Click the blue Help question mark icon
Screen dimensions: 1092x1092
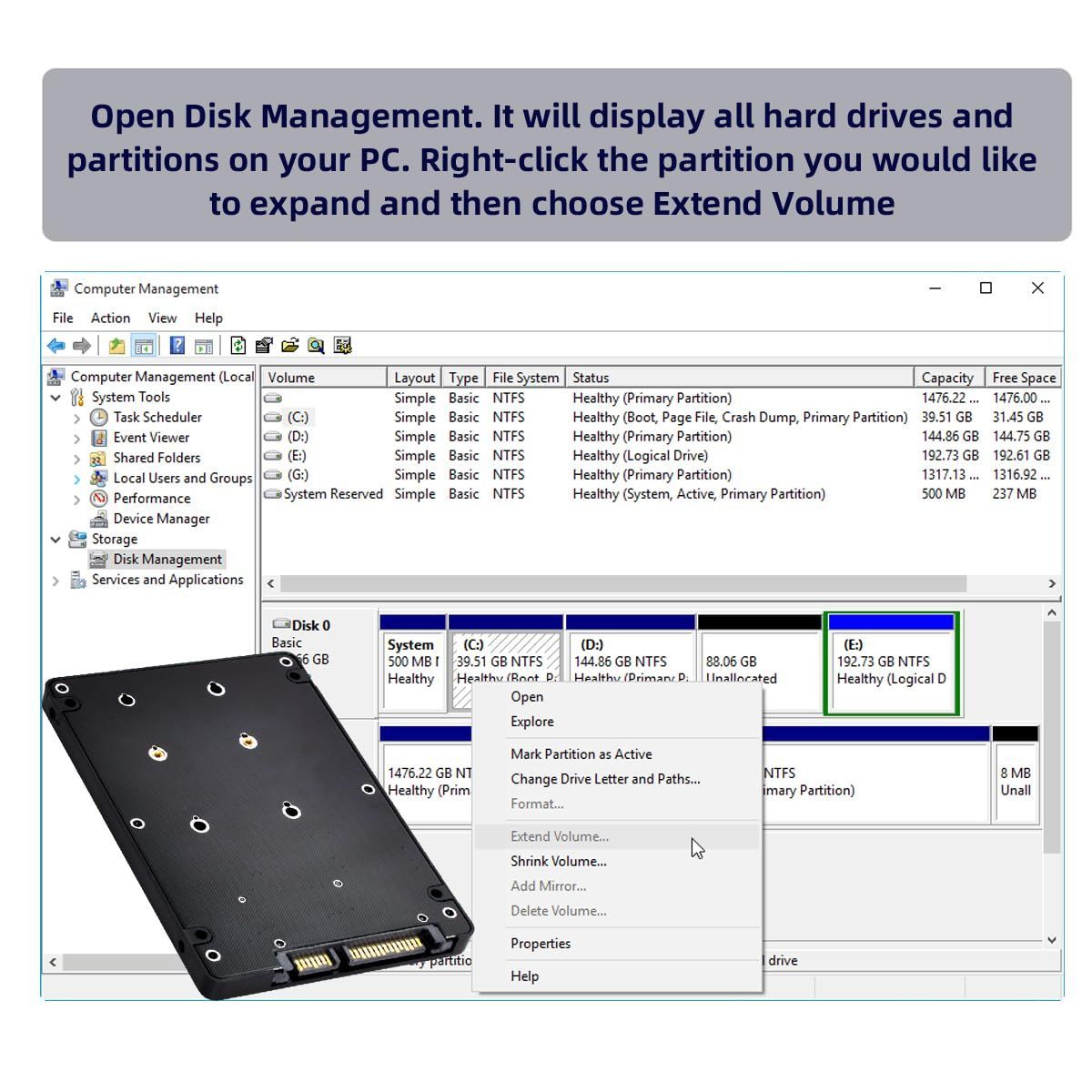pos(177,346)
